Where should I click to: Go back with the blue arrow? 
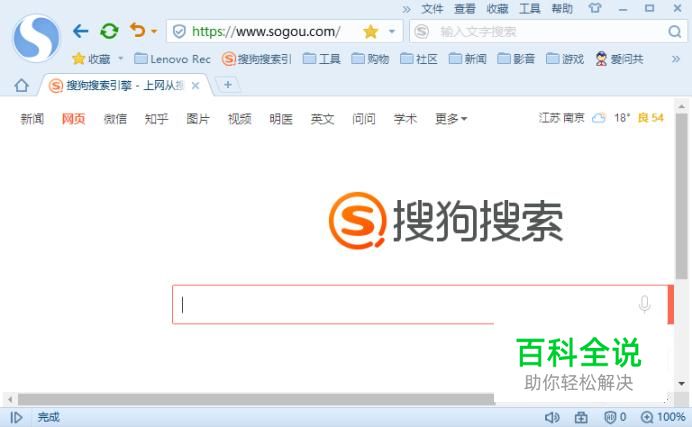81,31
